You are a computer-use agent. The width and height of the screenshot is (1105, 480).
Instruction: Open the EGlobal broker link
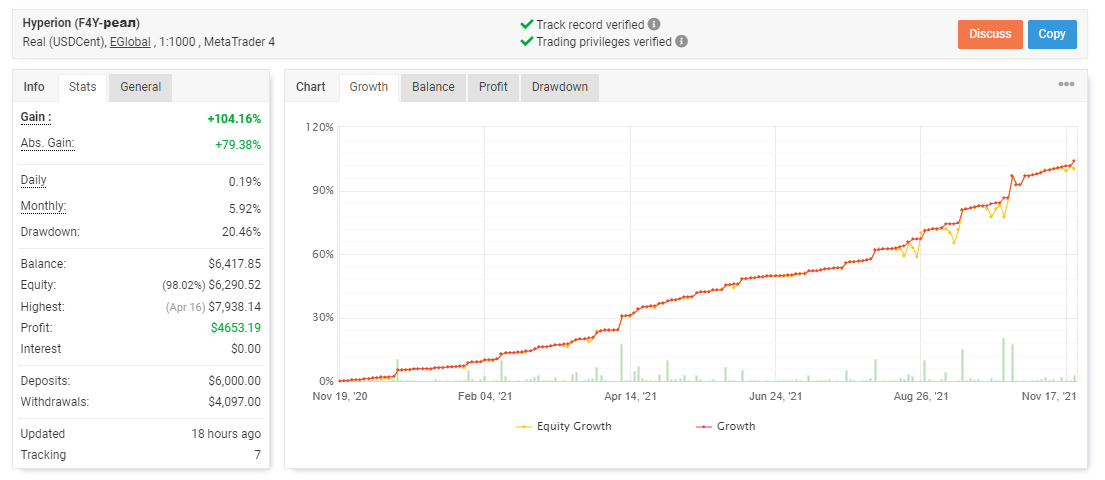(130, 42)
